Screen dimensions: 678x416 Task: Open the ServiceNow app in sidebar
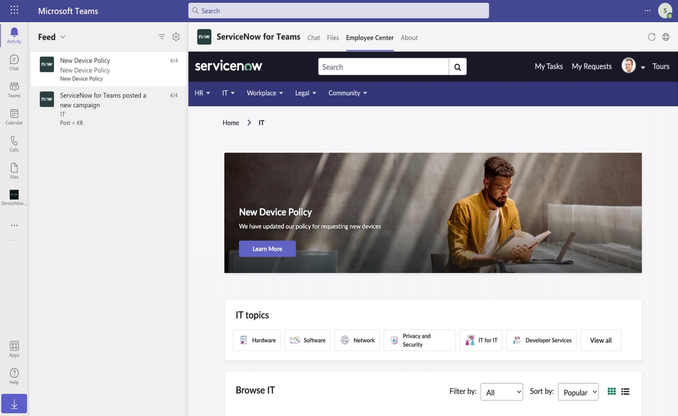click(14, 197)
